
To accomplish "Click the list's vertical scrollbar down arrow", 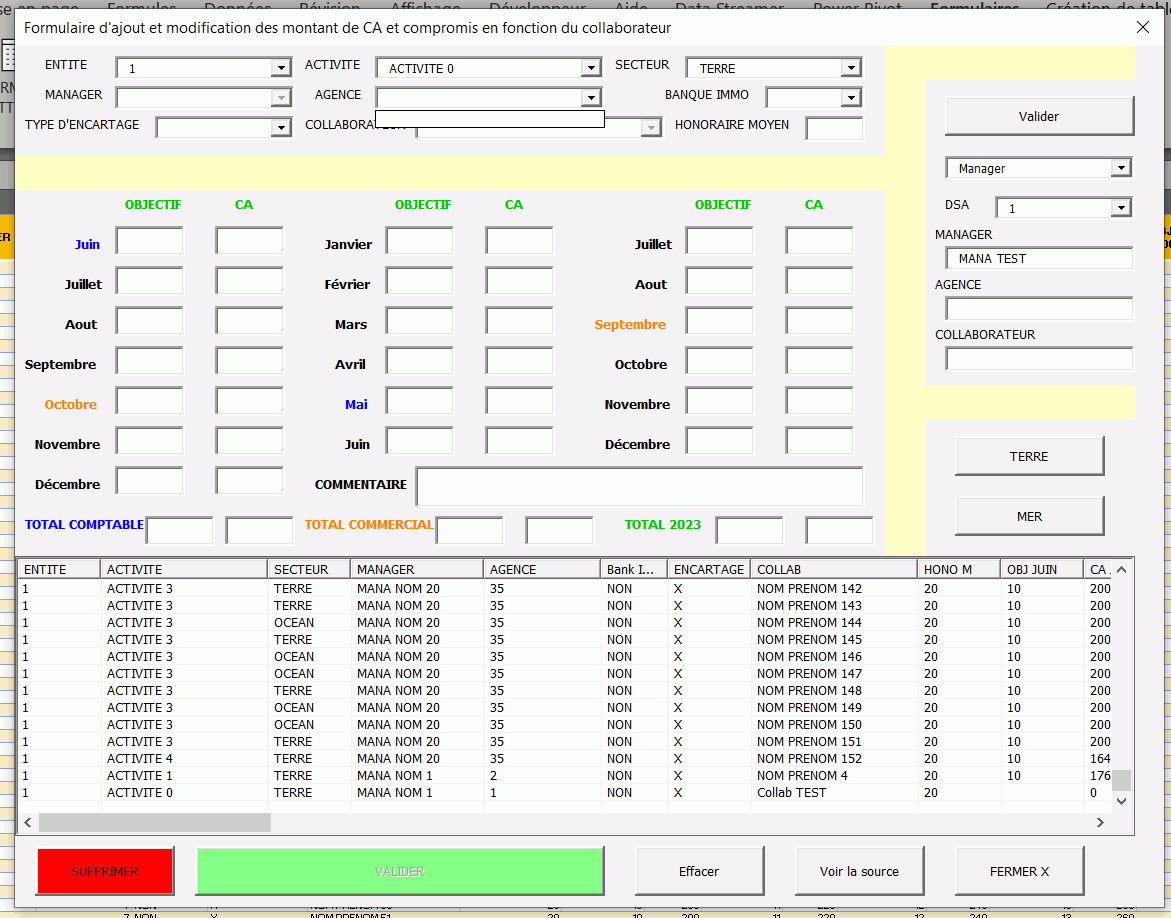I will (1121, 800).
